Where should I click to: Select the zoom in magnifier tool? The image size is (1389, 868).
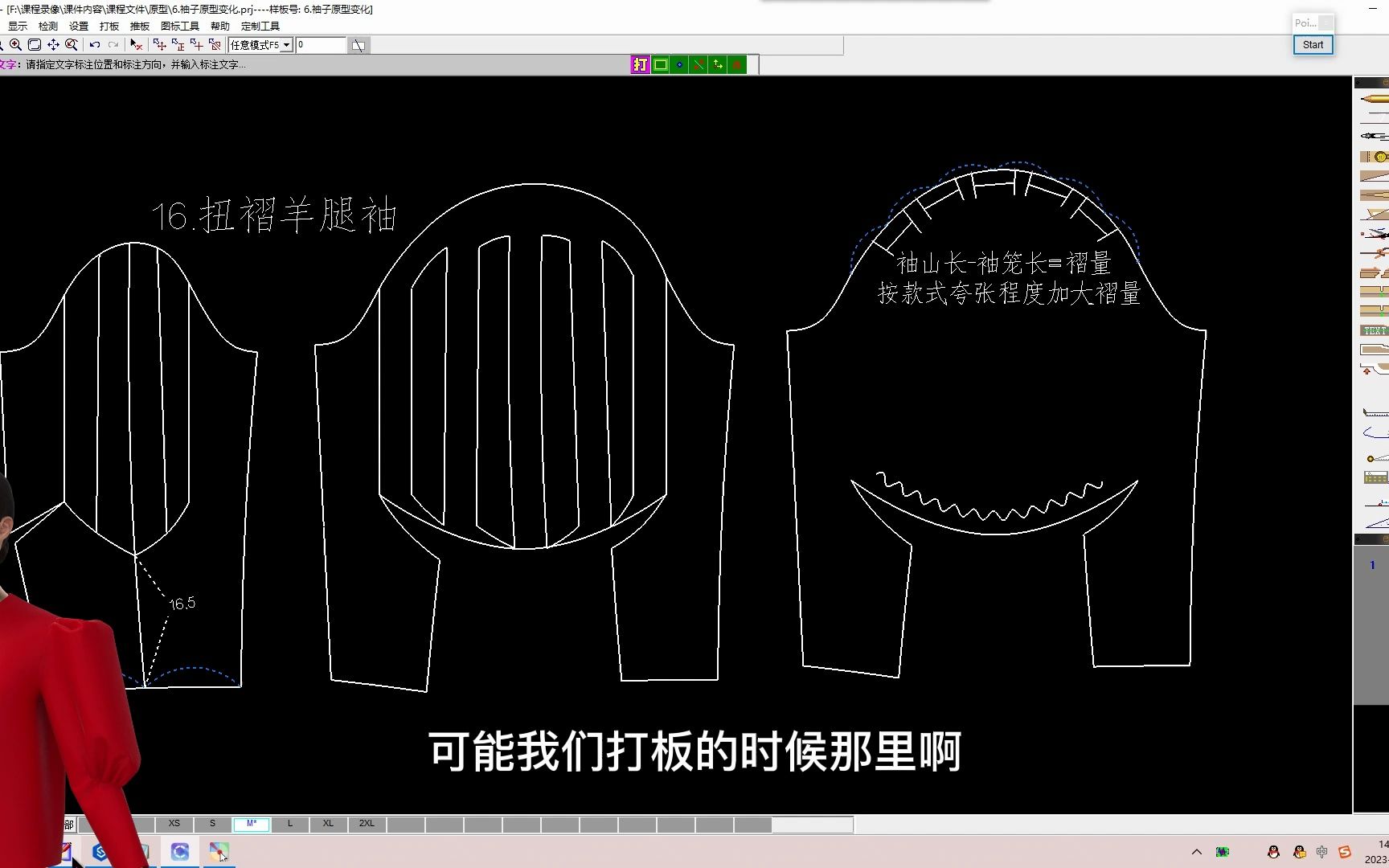(x=16, y=45)
